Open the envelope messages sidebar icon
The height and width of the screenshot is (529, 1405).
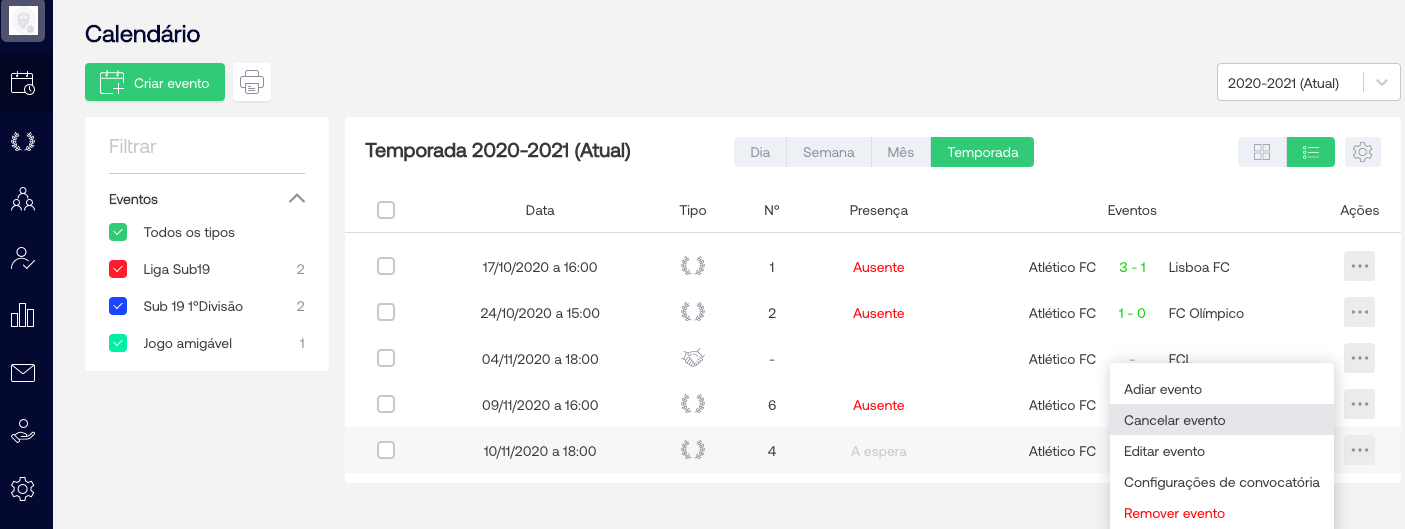[x=22, y=373]
